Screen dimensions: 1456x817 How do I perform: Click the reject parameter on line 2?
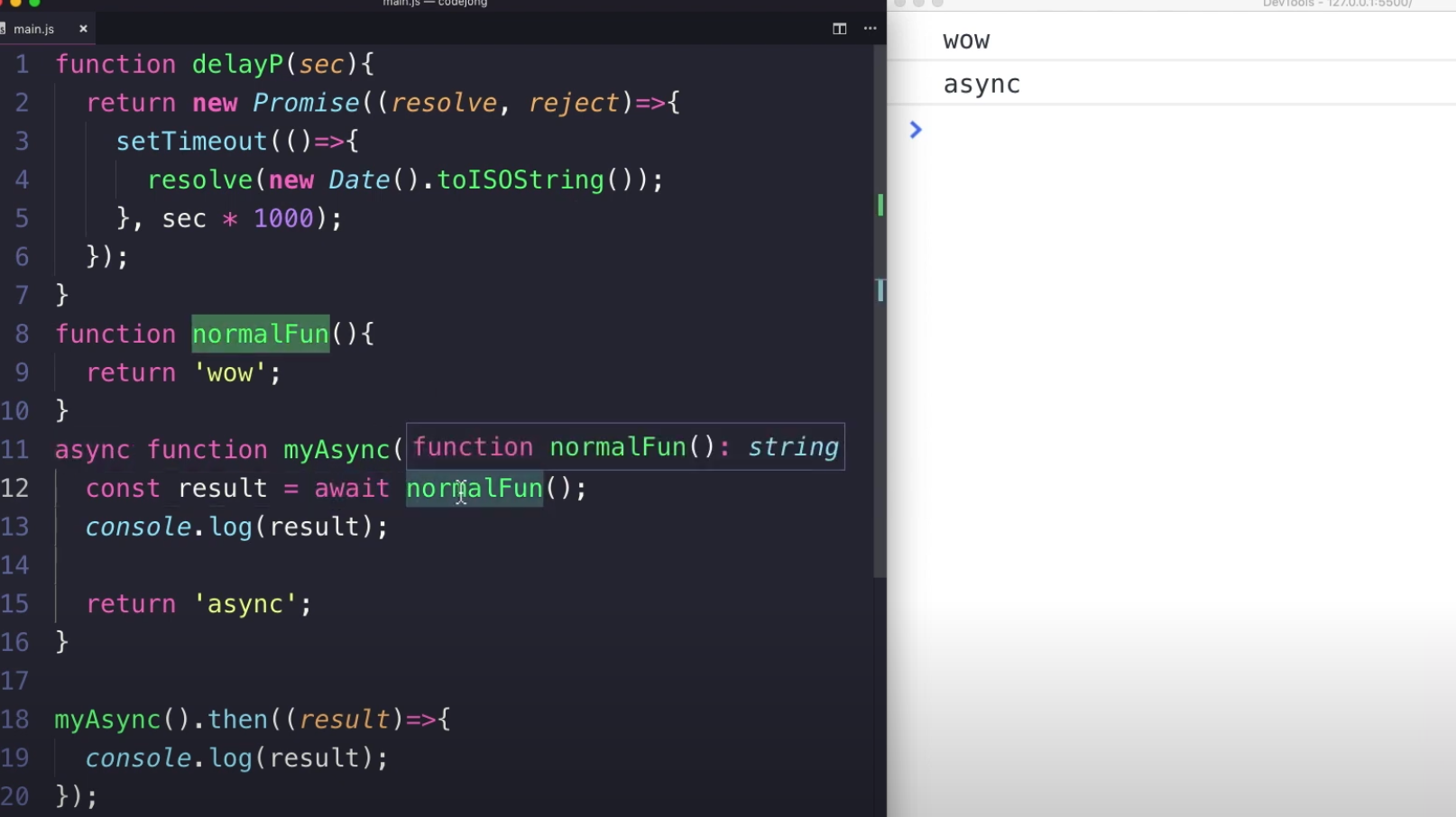[x=573, y=103]
